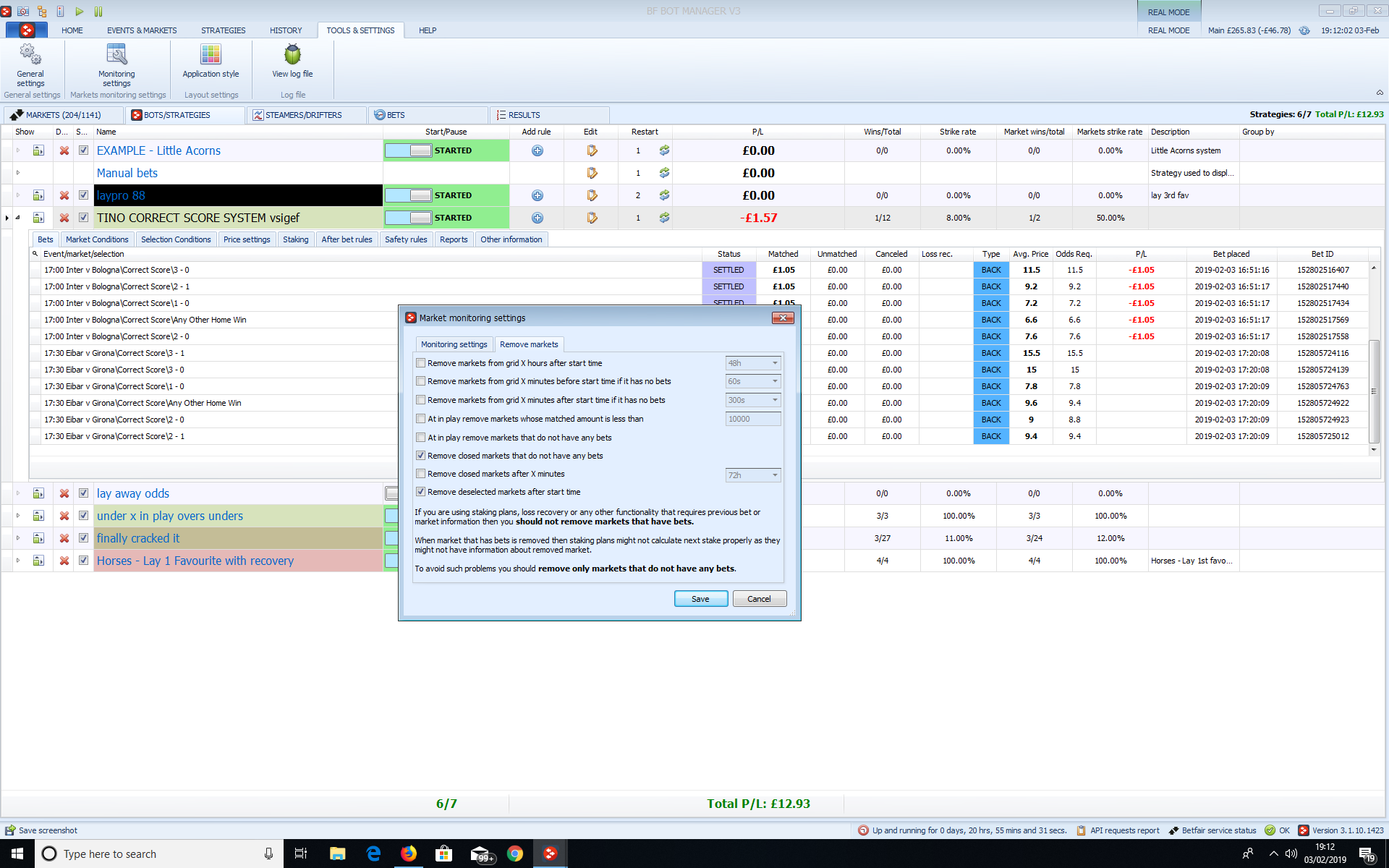
Task: Switch to Monitoring settings tab in dialog
Action: tap(454, 344)
